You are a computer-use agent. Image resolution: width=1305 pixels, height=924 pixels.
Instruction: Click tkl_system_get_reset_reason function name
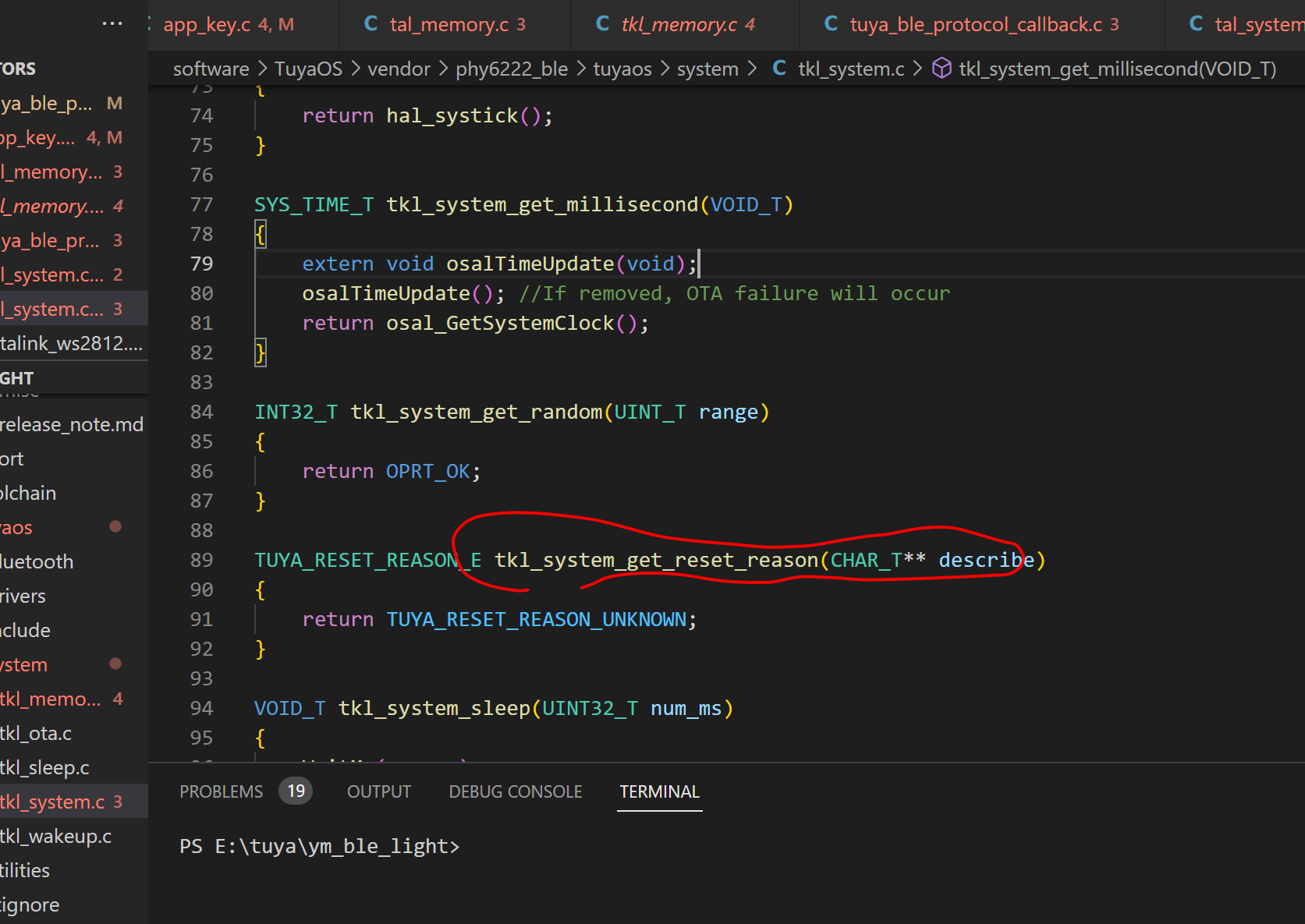(x=657, y=560)
